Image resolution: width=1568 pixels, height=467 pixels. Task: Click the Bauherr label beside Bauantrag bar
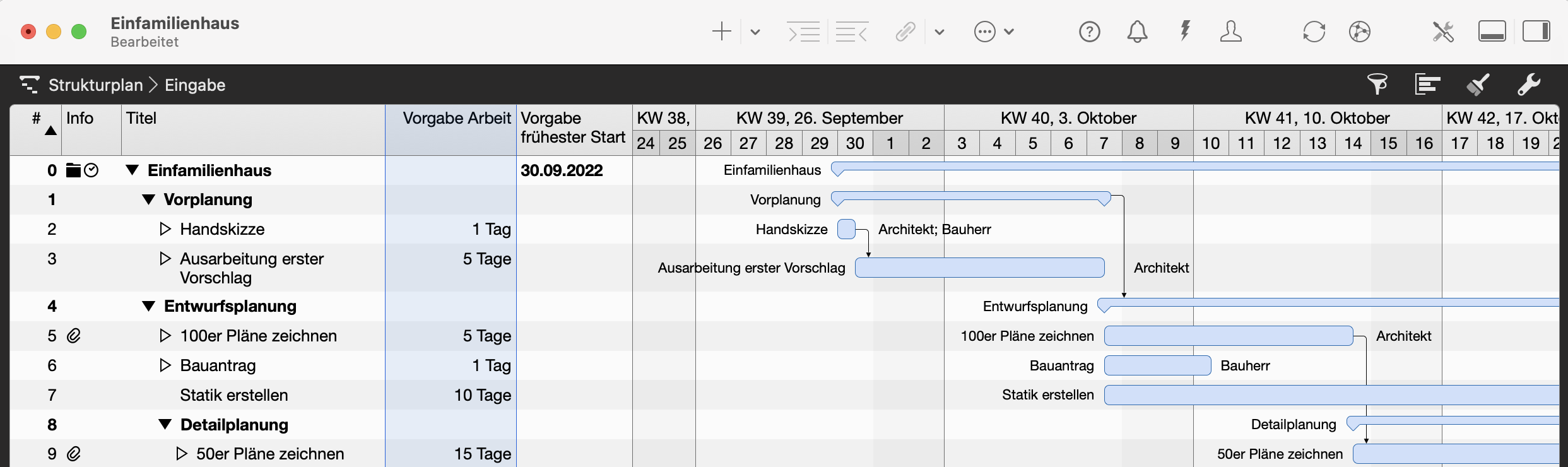[x=1245, y=365]
